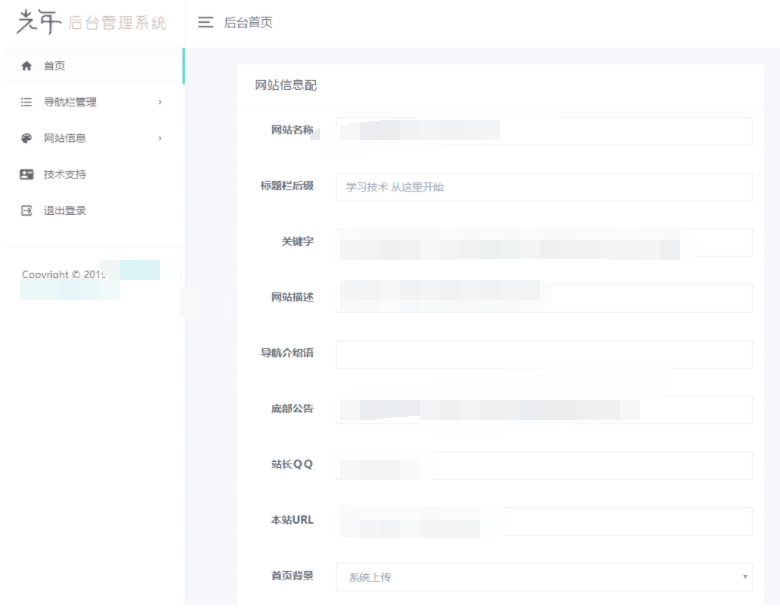The image size is (780, 610).
Task: Click the 标题栏后缀 text field
Action: (543, 187)
